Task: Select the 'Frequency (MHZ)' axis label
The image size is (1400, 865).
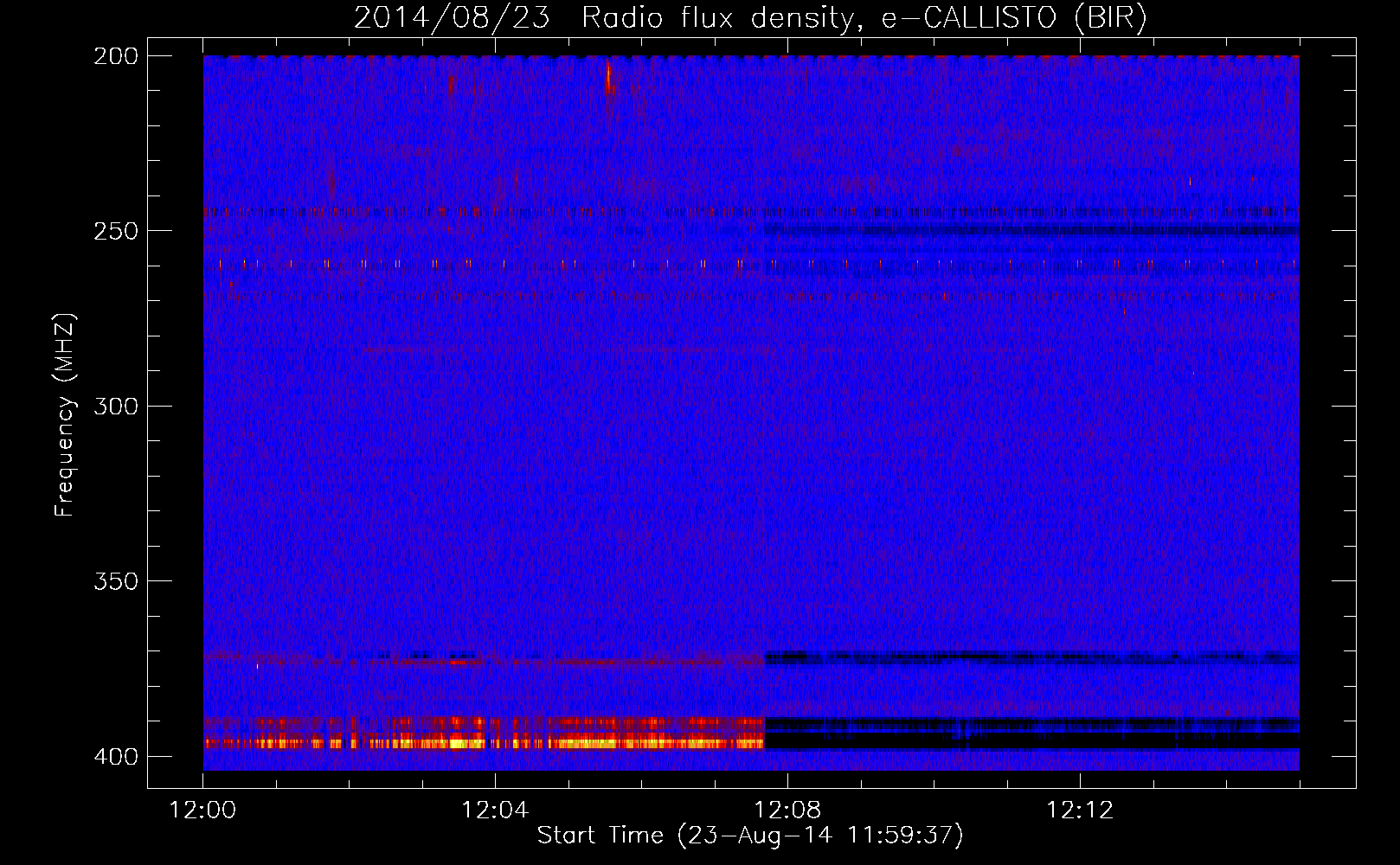Action: pos(65,415)
